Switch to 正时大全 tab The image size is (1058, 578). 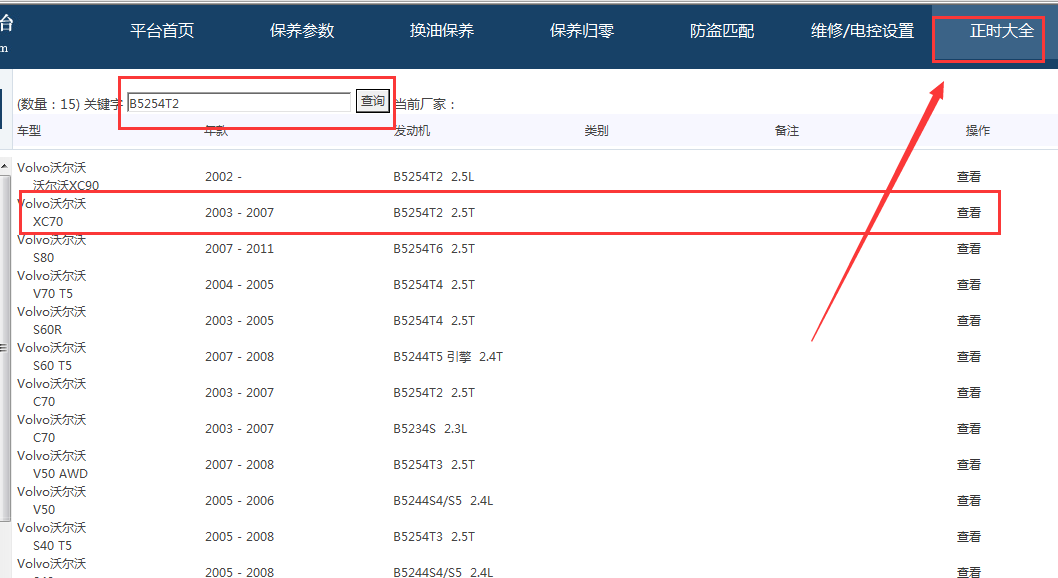(1002, 30)
